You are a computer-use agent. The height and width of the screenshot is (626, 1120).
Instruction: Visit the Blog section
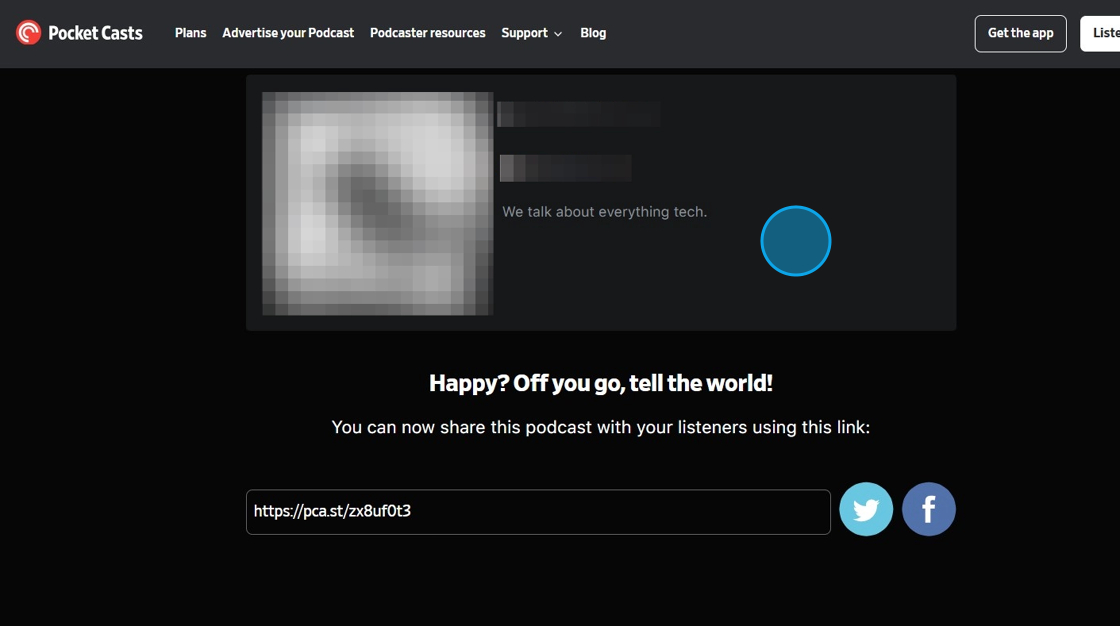point(593,33)
